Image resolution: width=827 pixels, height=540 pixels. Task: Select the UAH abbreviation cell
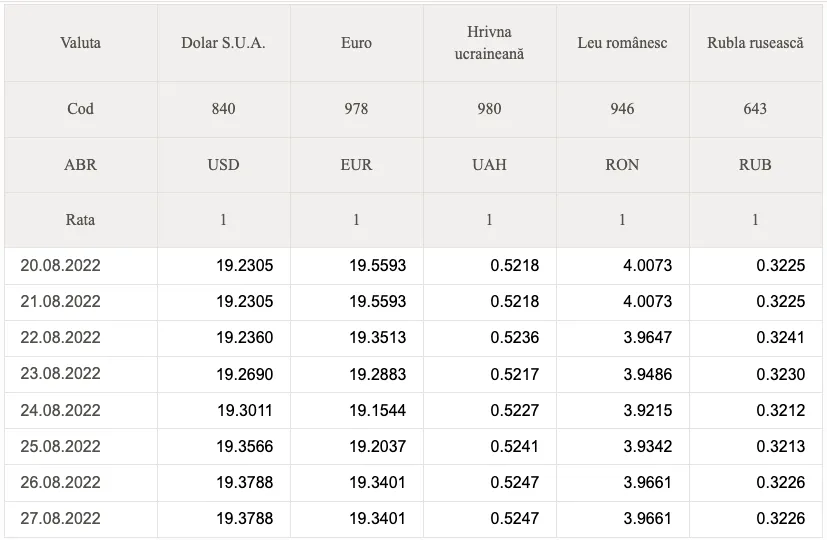(x=489, y=165)
